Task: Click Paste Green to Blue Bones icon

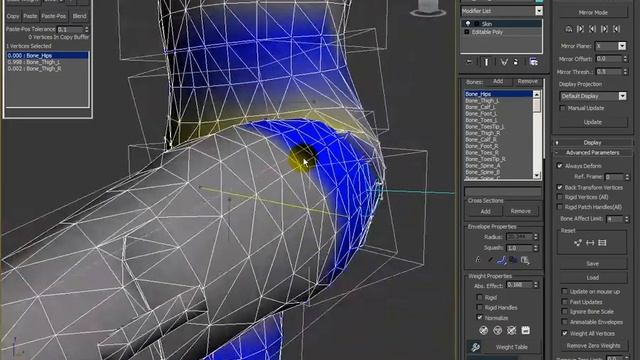Action: tap(580, 29)
